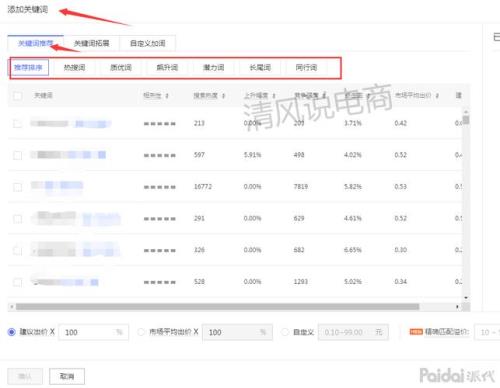
Task: Click the 3.71% click rate value
Action: tap(353, 123)
